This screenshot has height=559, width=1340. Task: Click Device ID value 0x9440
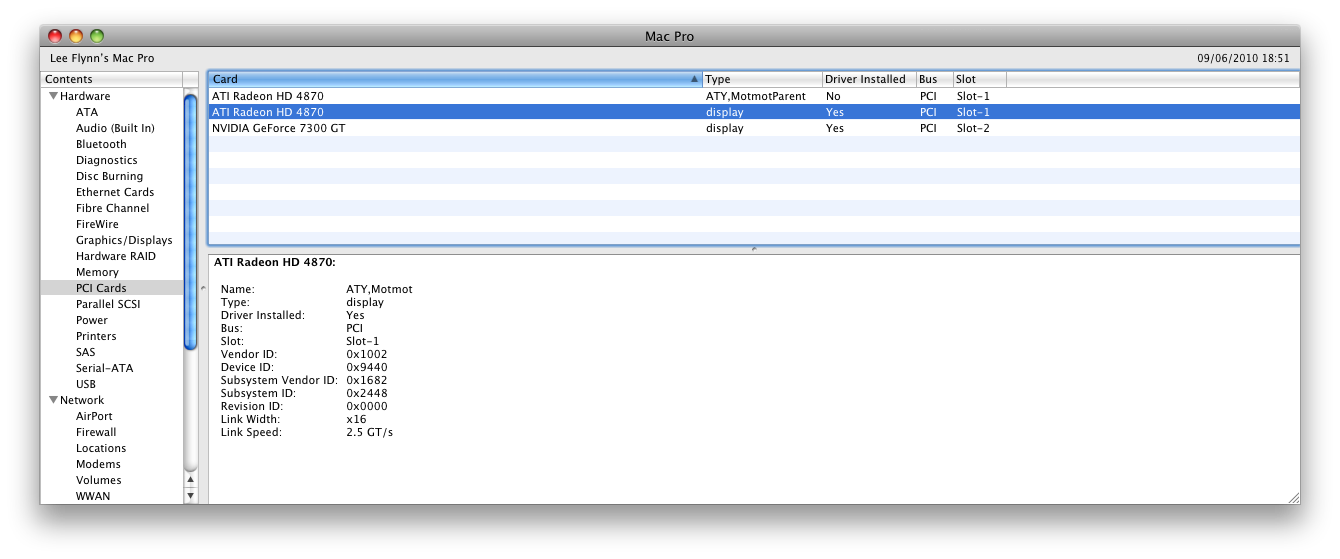click(x=367, y=367)
